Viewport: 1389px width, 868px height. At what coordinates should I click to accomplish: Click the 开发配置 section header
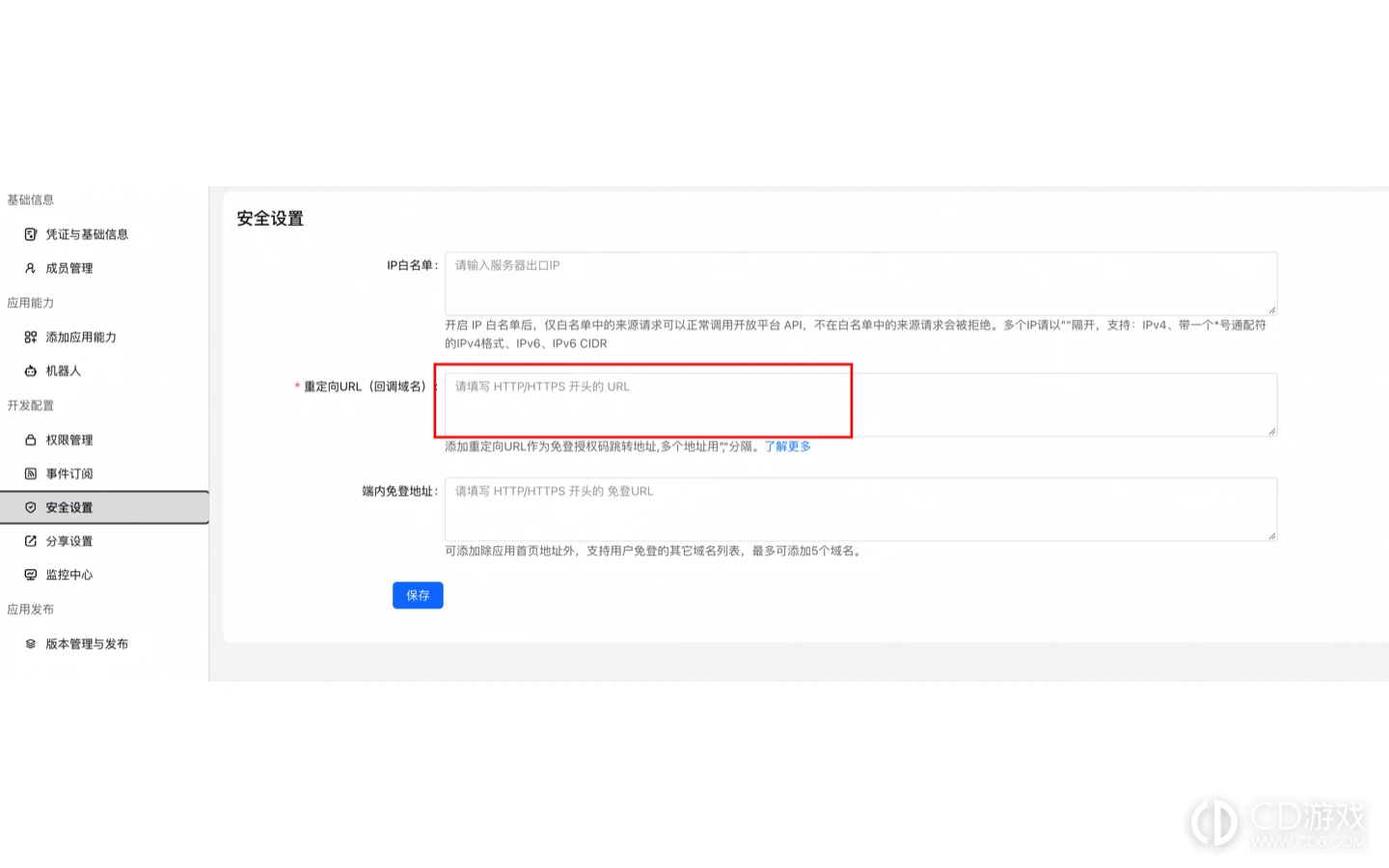point(31,406)
